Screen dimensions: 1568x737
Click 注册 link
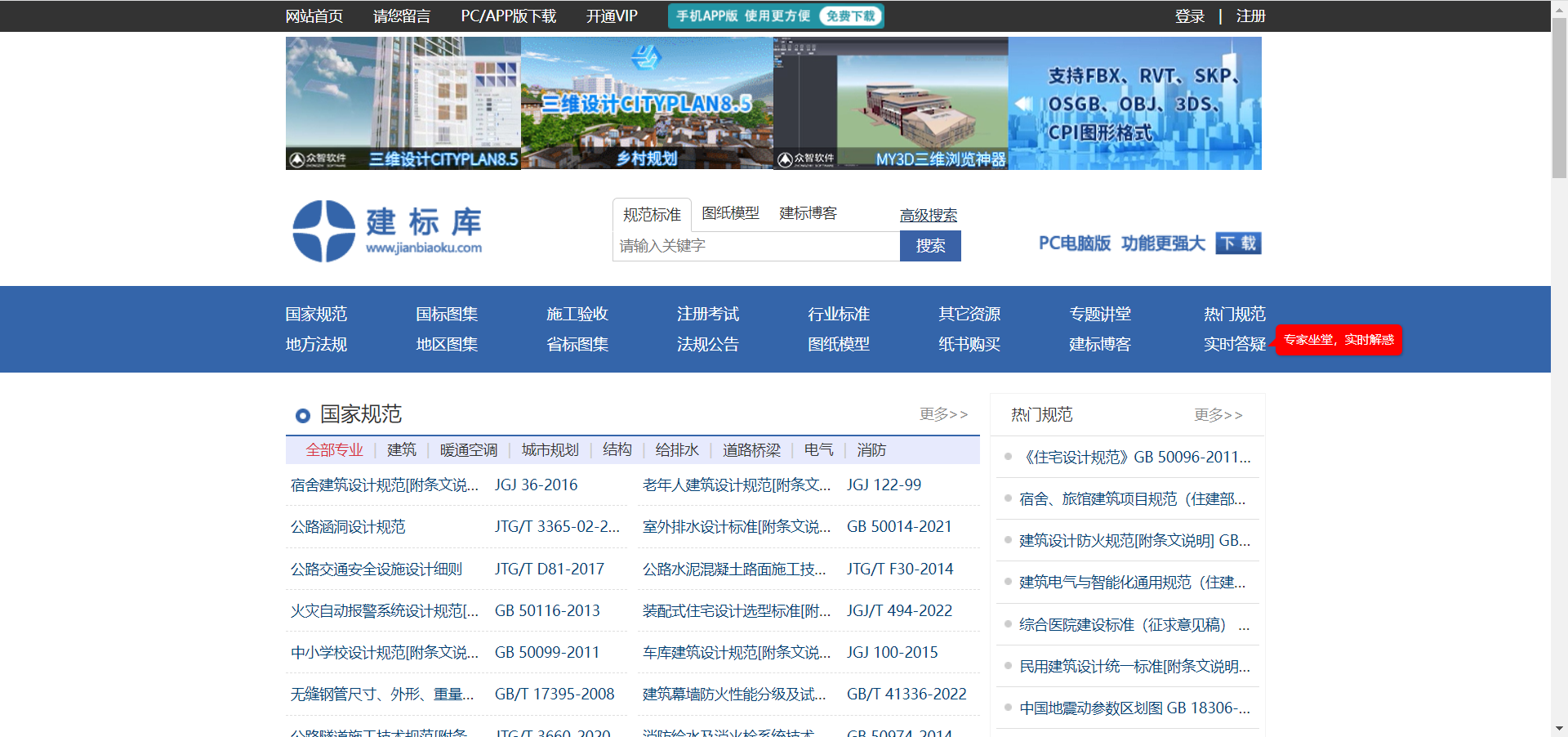click(x=1250, y=16)
